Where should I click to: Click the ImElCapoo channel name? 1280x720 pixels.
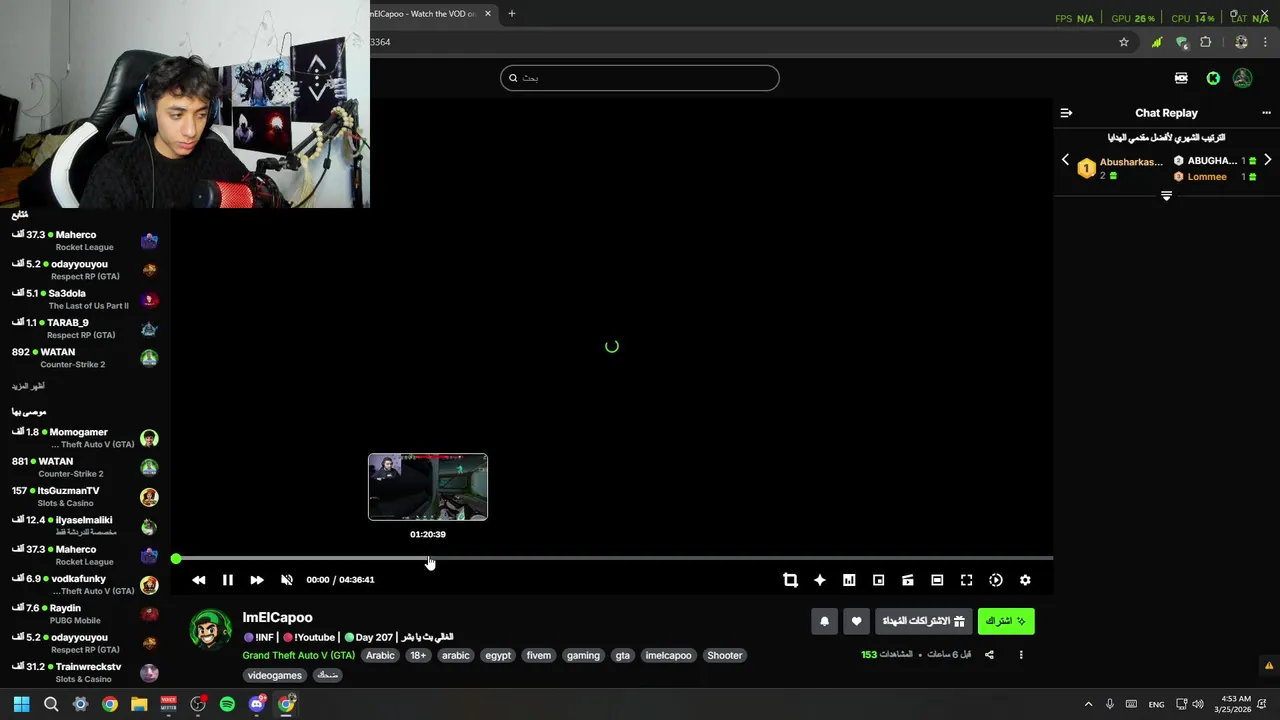[277, 618]
